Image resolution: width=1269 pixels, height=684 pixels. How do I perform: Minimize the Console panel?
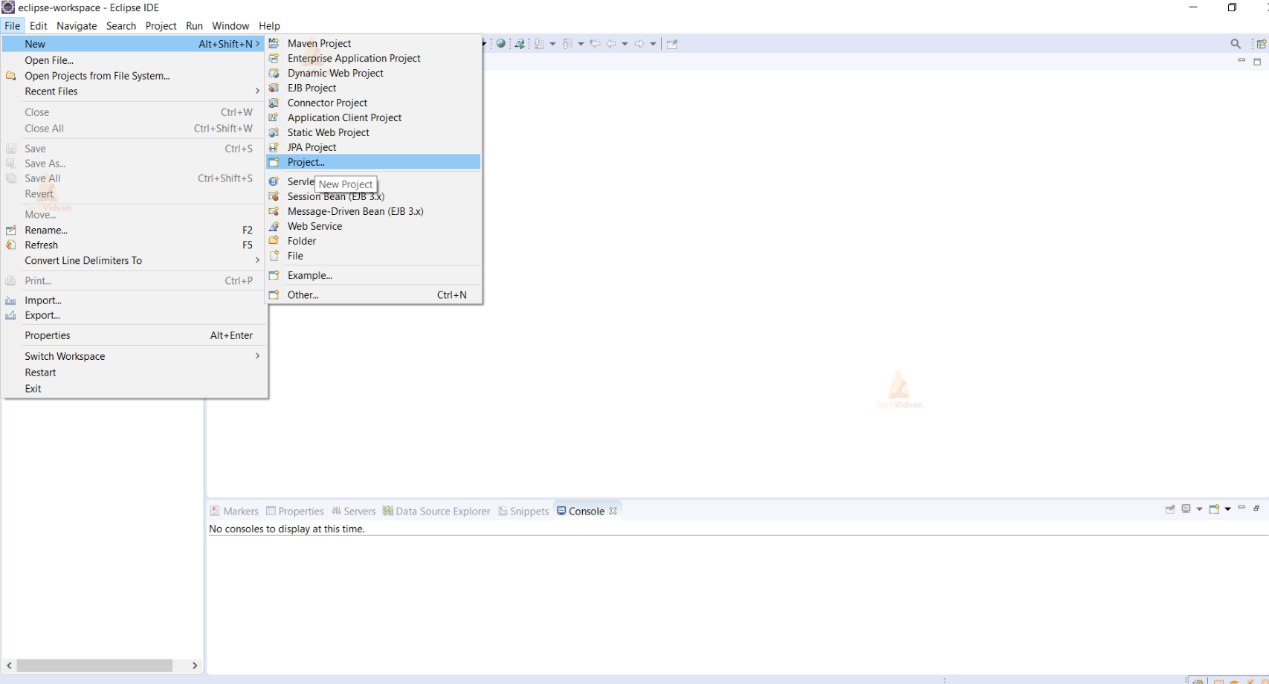(x=1242, y=507)
